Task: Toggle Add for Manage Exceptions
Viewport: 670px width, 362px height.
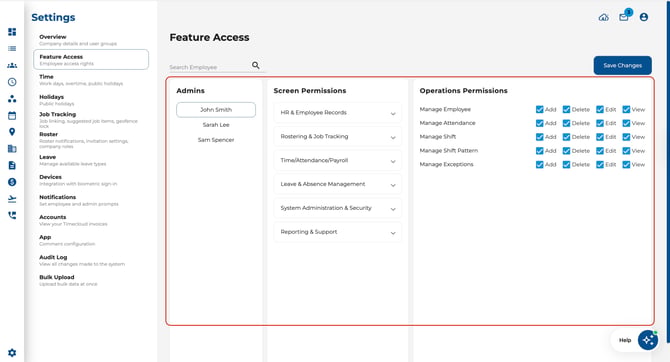Action: coord(540,165)
